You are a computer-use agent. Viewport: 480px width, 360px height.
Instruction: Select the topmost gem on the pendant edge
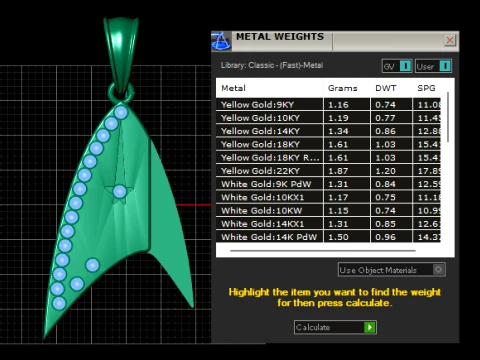pos(121,112)
